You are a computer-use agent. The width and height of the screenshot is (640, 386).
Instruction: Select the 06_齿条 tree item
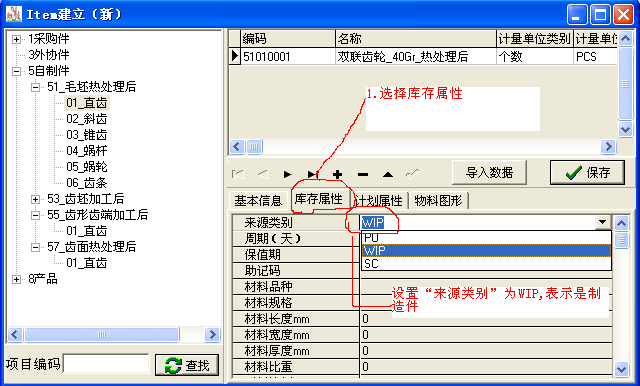[x=87, y=183]
